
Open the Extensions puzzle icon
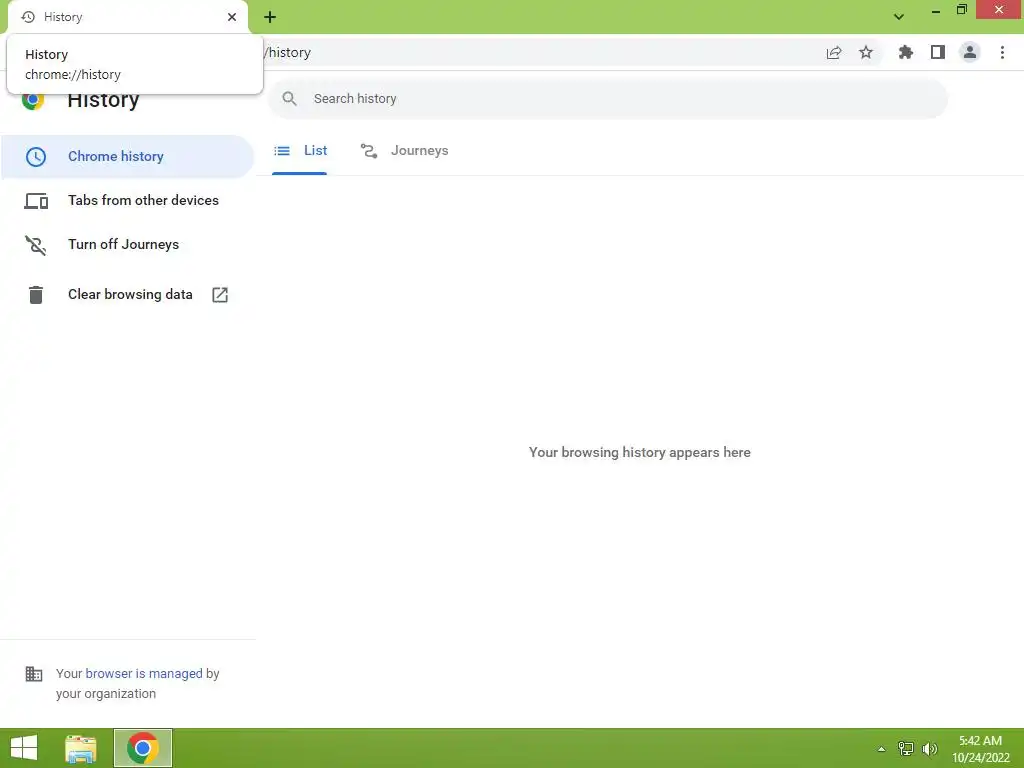point(905,52)
